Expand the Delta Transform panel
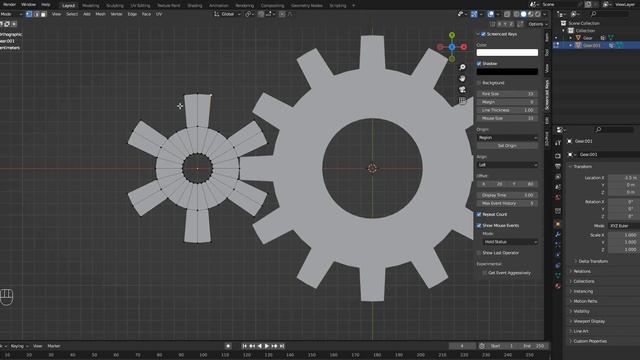The height and width of the screenshot is (360, 640). click(593, 261)
